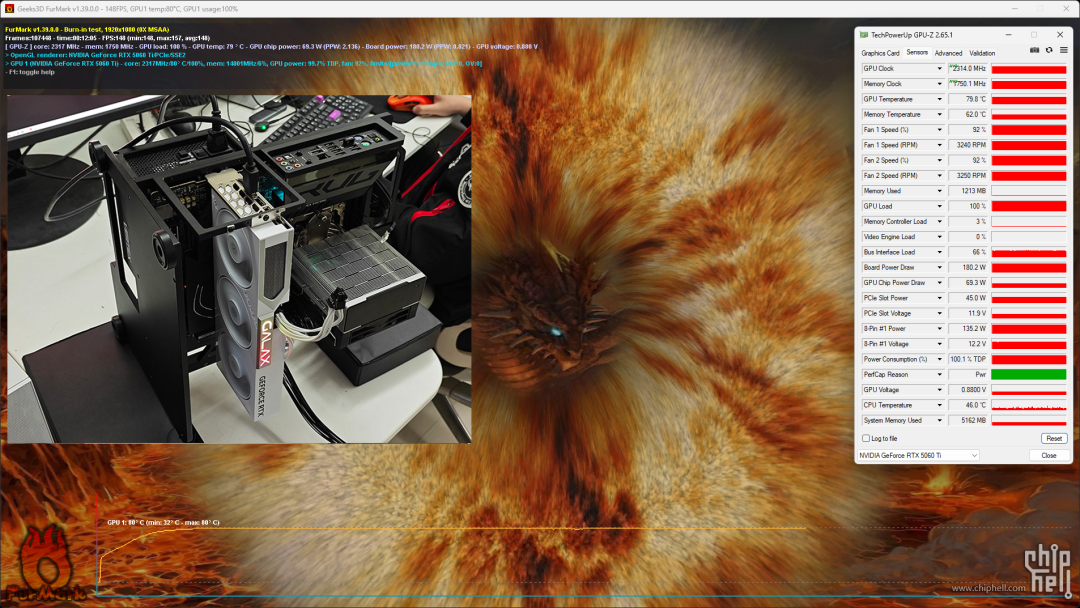Screen dimensions: 1080x608
Task: Click the 8-Pin #1 Power value 135.2 W
Action: tap(968, 328)
